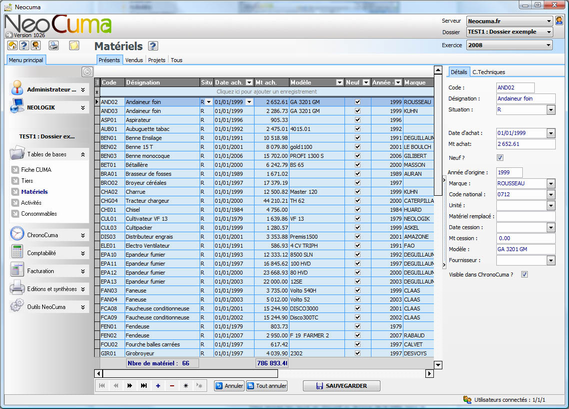
Task: Add a record with plus icon
Action: click(x=158, y=385)
